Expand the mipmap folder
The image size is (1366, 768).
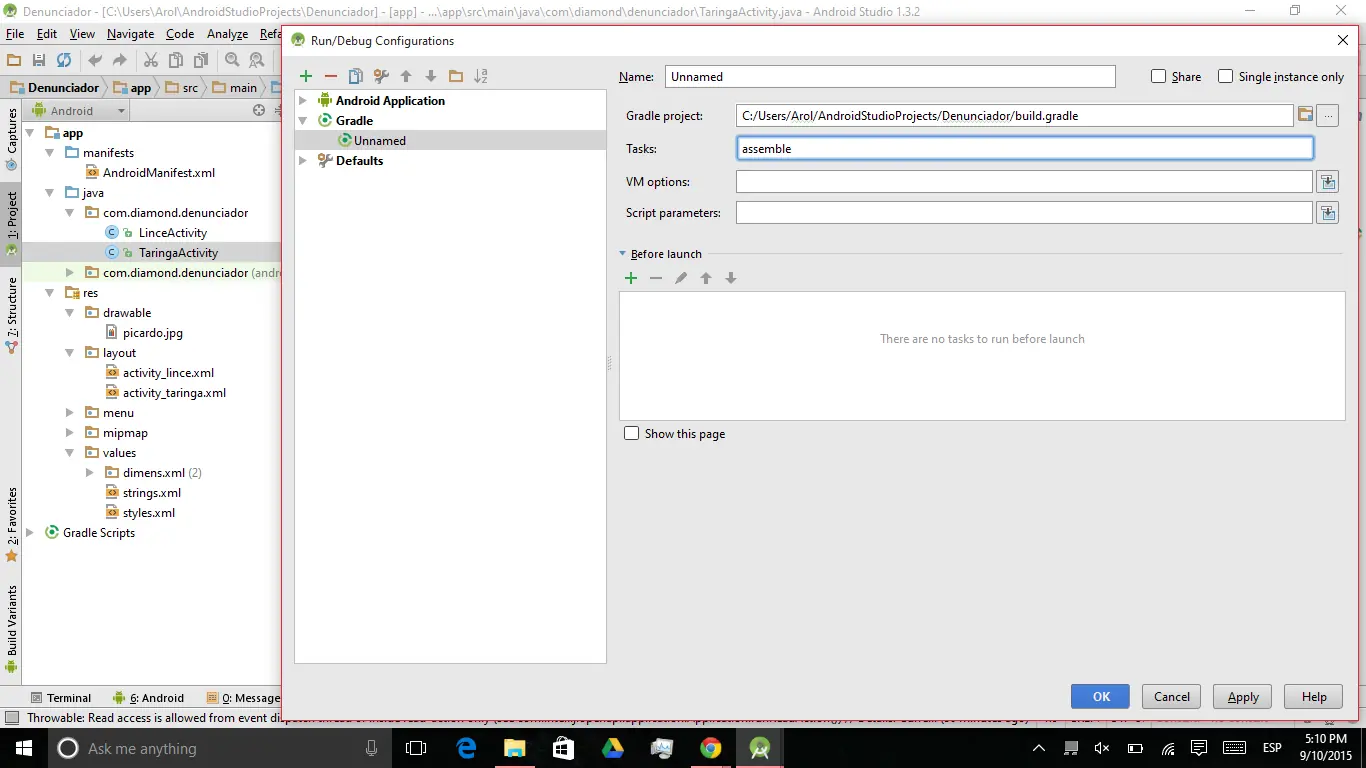click(69, 433)
